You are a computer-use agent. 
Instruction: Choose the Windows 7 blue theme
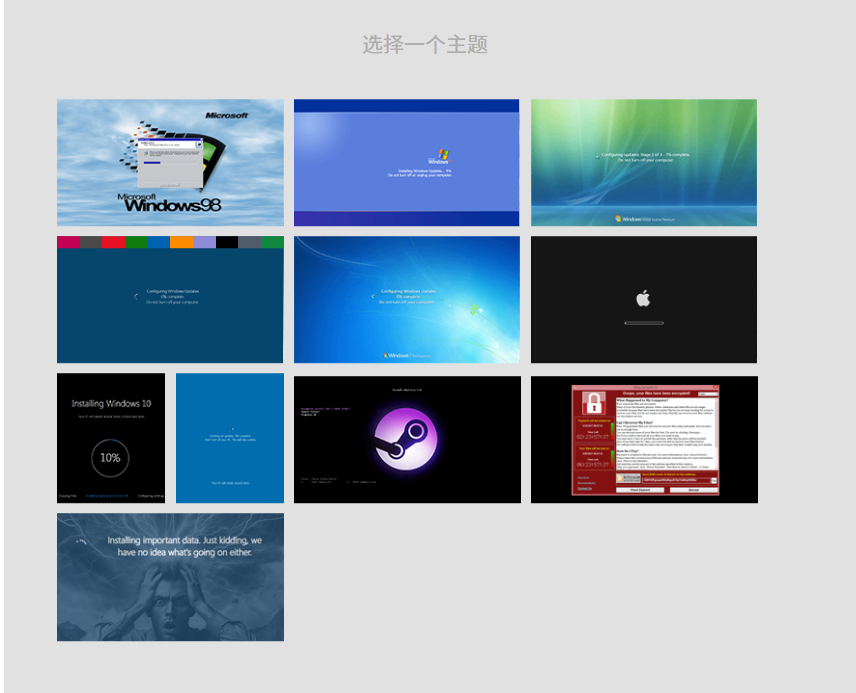(407, 299)
